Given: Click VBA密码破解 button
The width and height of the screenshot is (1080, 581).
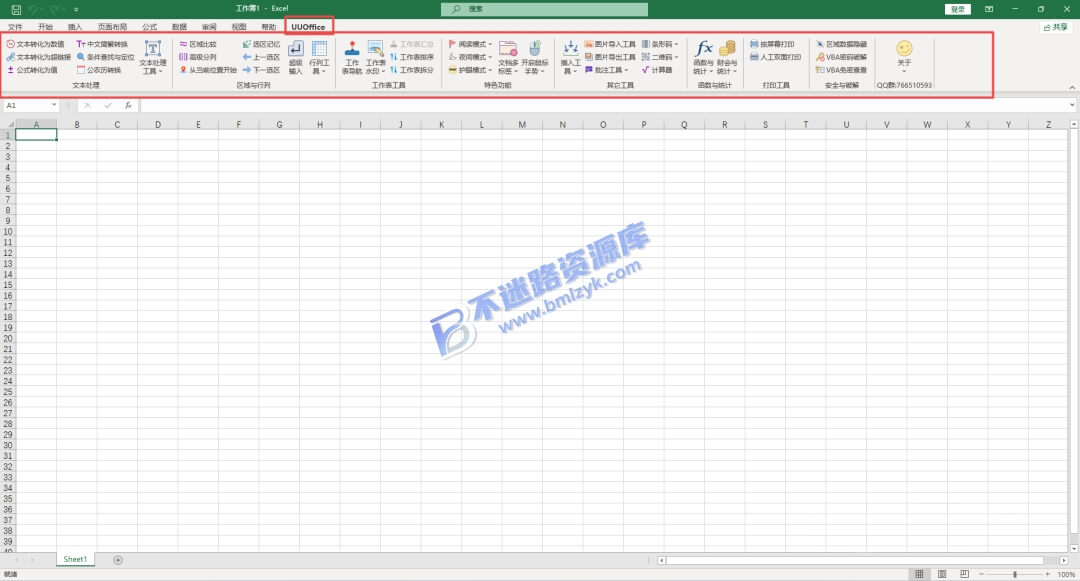Looking at the screenshot, I should pos(842,57).
